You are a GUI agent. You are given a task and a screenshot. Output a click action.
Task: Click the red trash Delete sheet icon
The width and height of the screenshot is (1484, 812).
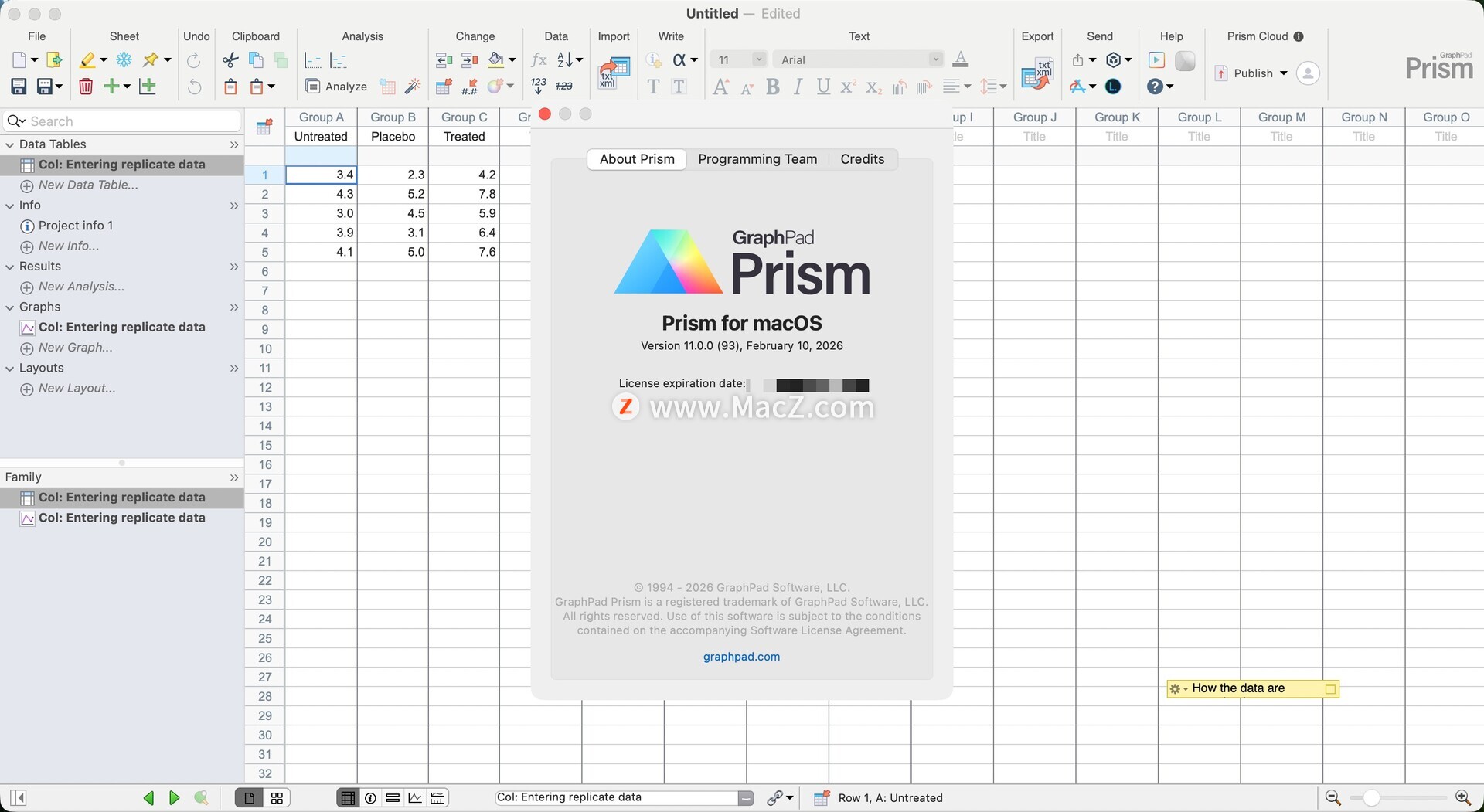[86, 87]
